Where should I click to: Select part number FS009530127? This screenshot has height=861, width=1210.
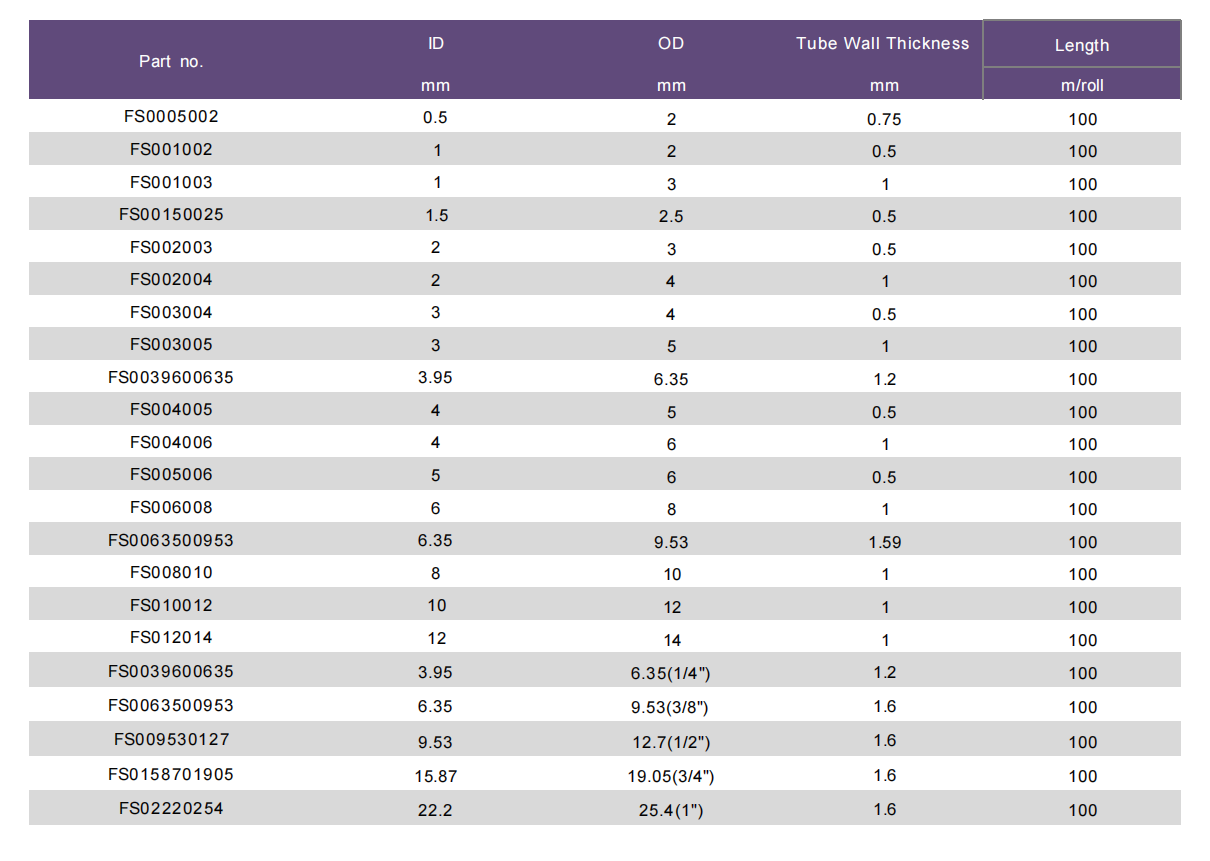coord(171,740)
